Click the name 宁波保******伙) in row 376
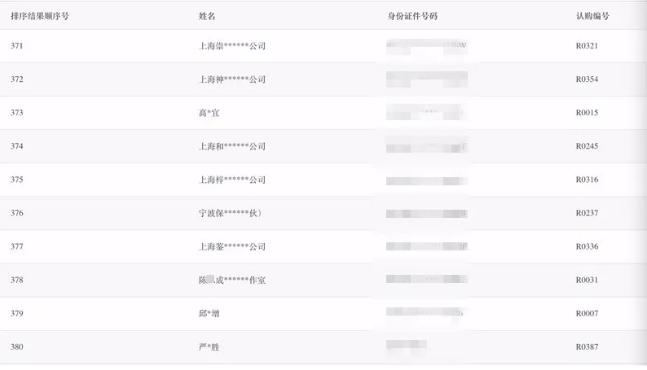The height and width of the screenshot is (370, 647). pos(230,213)
